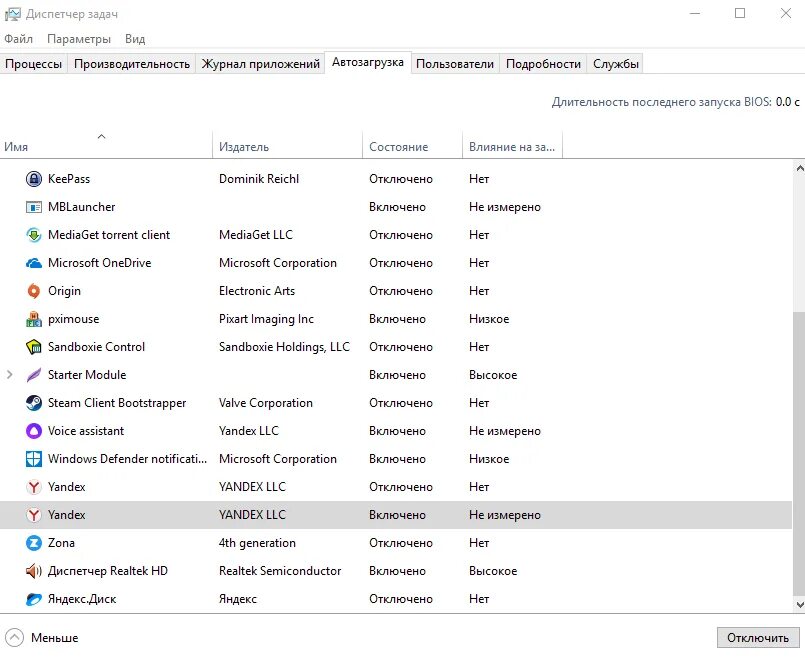The width and height of the screenshot is (805, 658).
Task: Switch to the Производительность tab
Action: (132, 64)
